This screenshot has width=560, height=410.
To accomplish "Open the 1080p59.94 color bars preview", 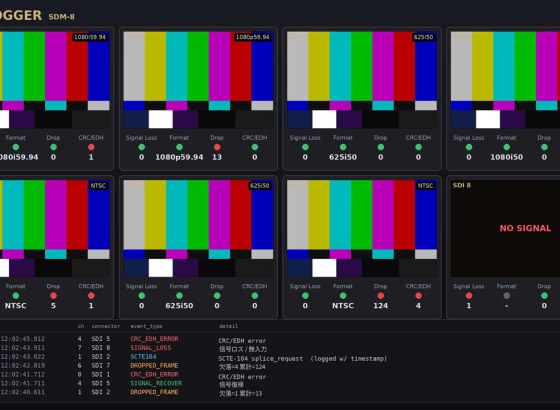I will pos(198,80).
